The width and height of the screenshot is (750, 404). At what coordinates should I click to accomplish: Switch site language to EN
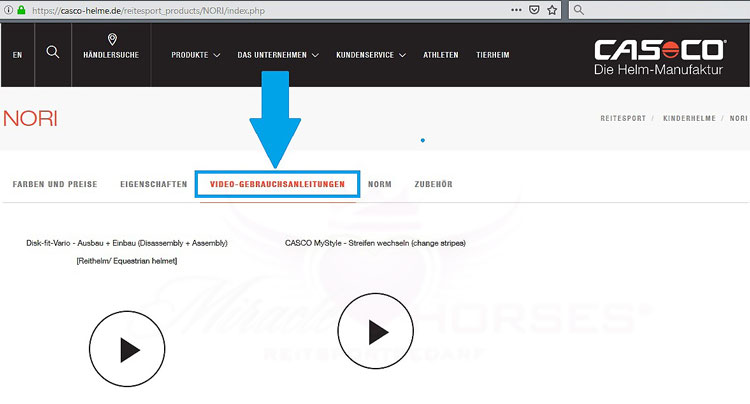click(x=17, y=55)
